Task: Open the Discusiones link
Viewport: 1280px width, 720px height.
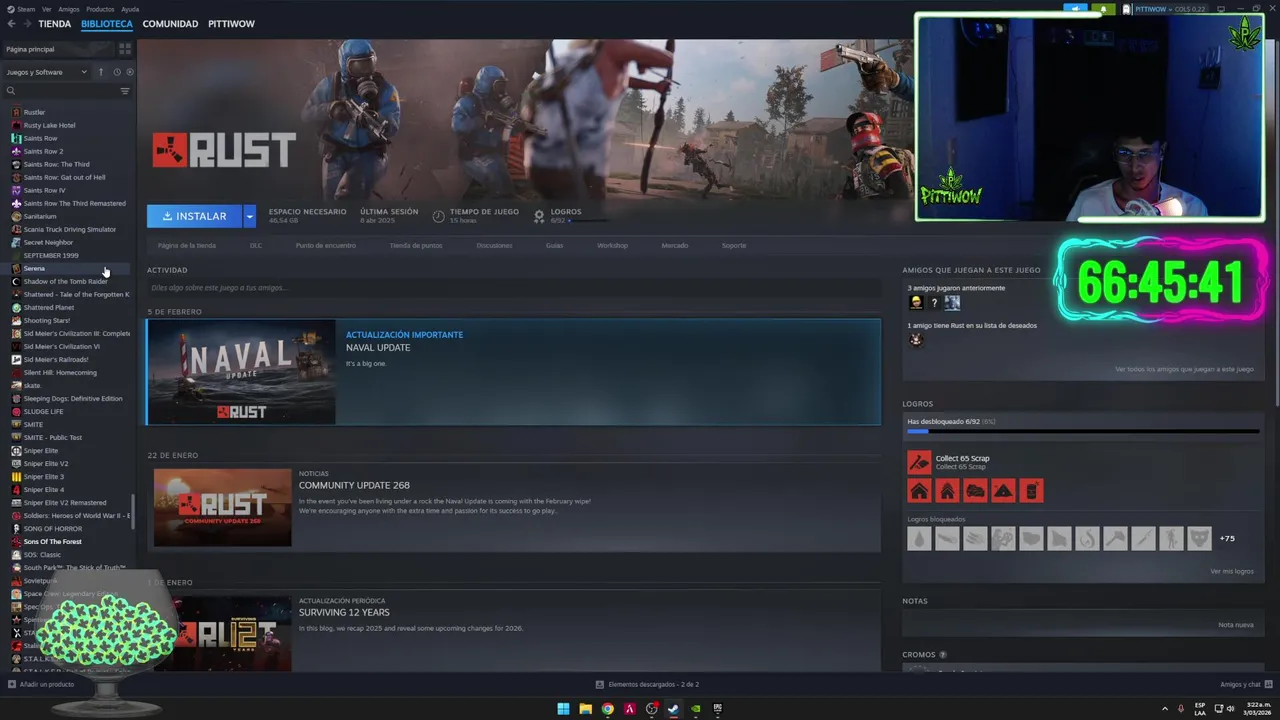Action: click(494, 245)
